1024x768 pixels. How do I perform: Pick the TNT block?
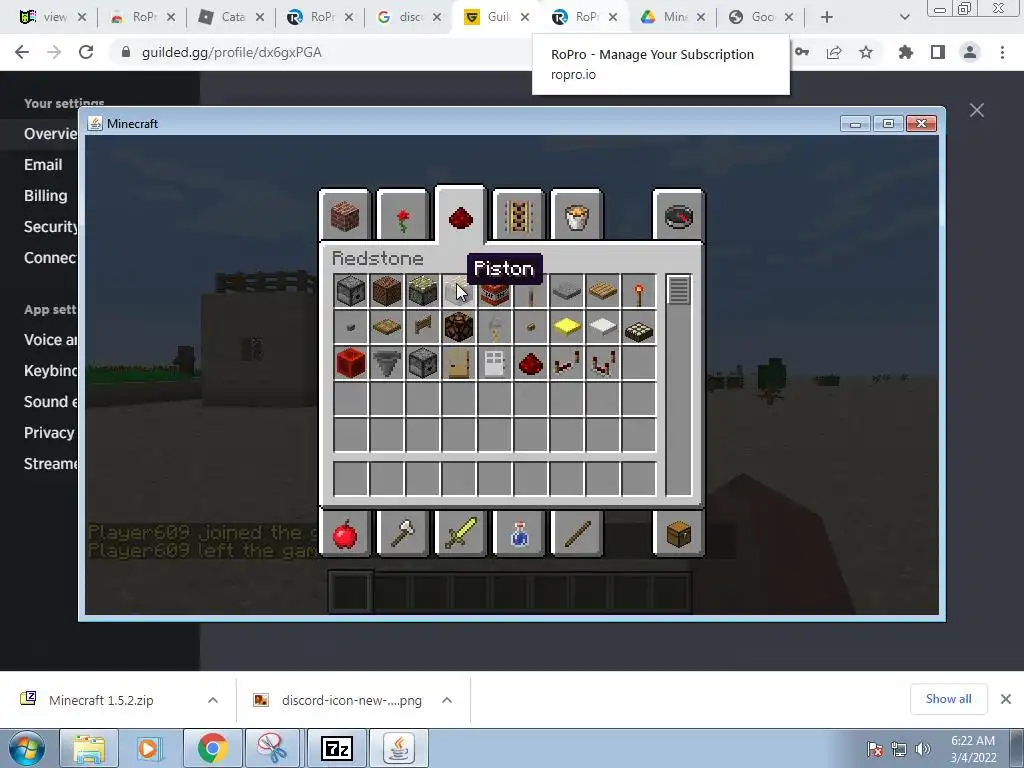click(494, 295)
